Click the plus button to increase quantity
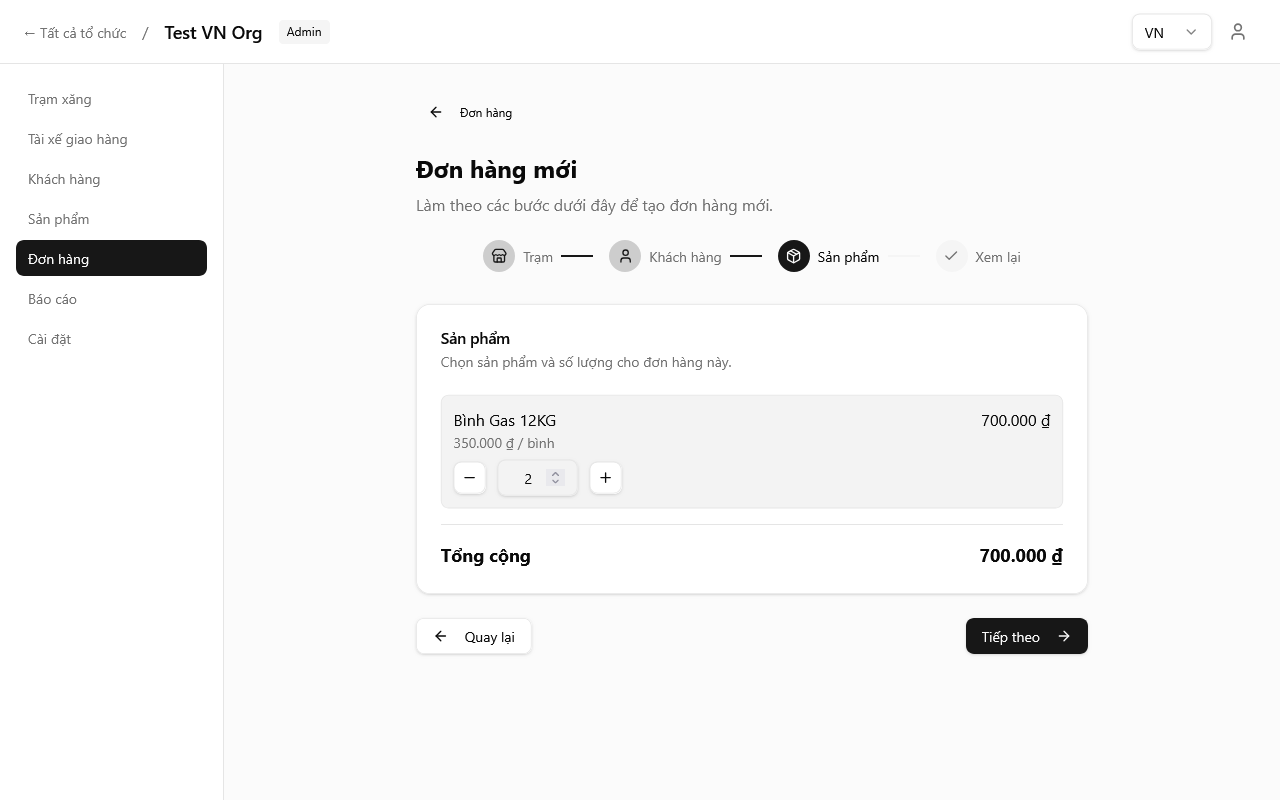This screenshot has height=800, width=1280. point(605,478)
